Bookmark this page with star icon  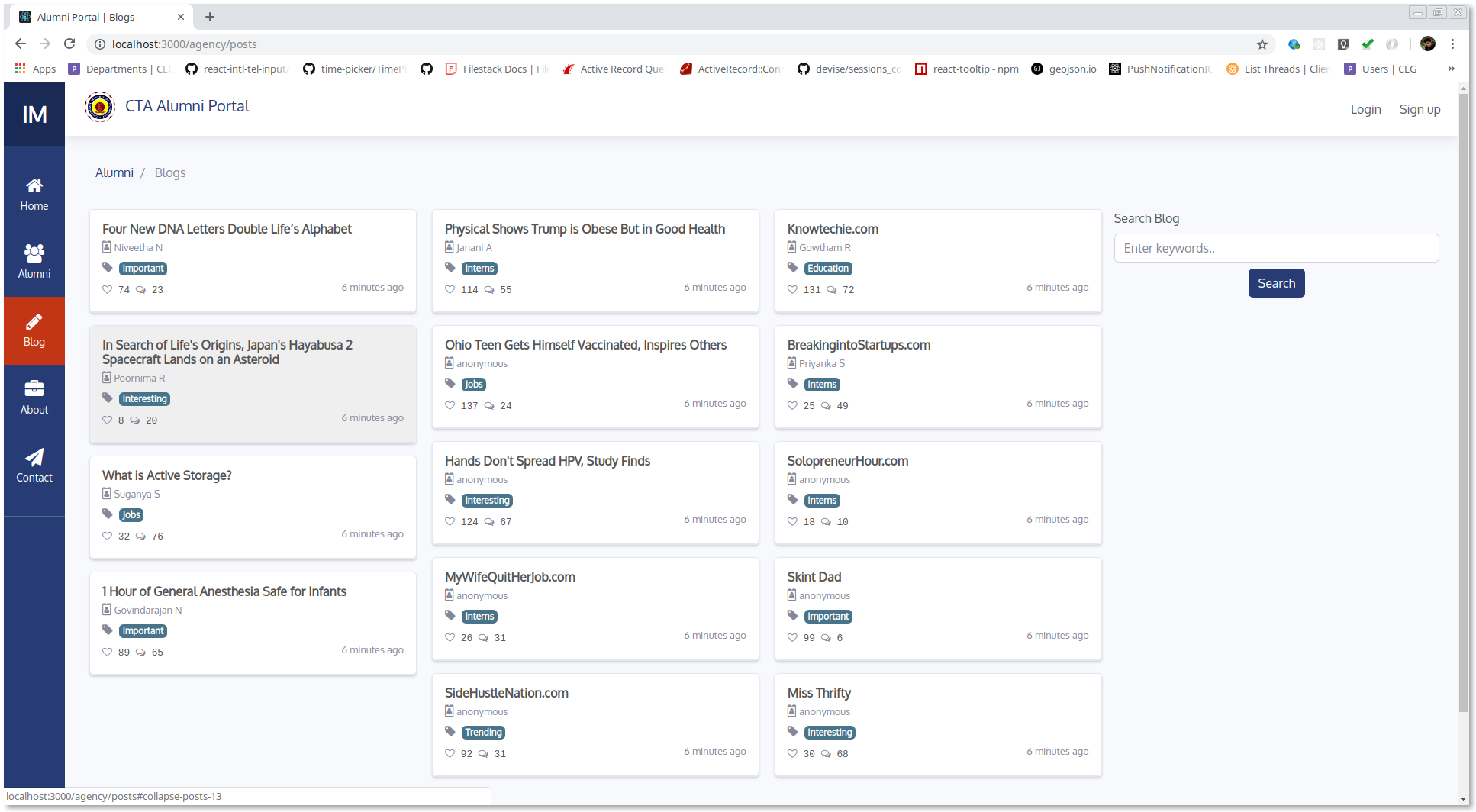[1262, 44]
